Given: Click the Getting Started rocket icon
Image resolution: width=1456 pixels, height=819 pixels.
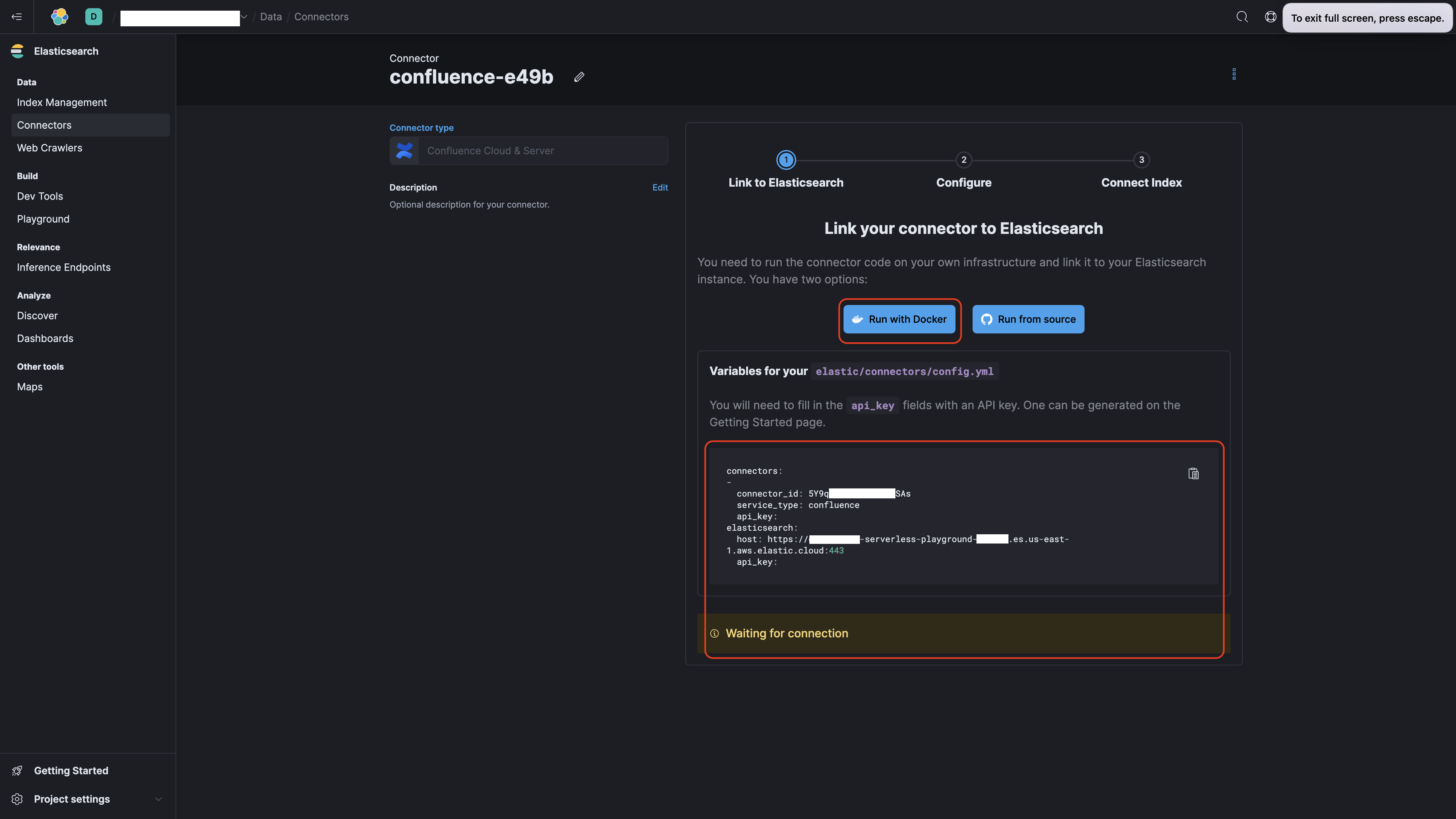Looking at the screenshot, I should click(x=17, y=770).
